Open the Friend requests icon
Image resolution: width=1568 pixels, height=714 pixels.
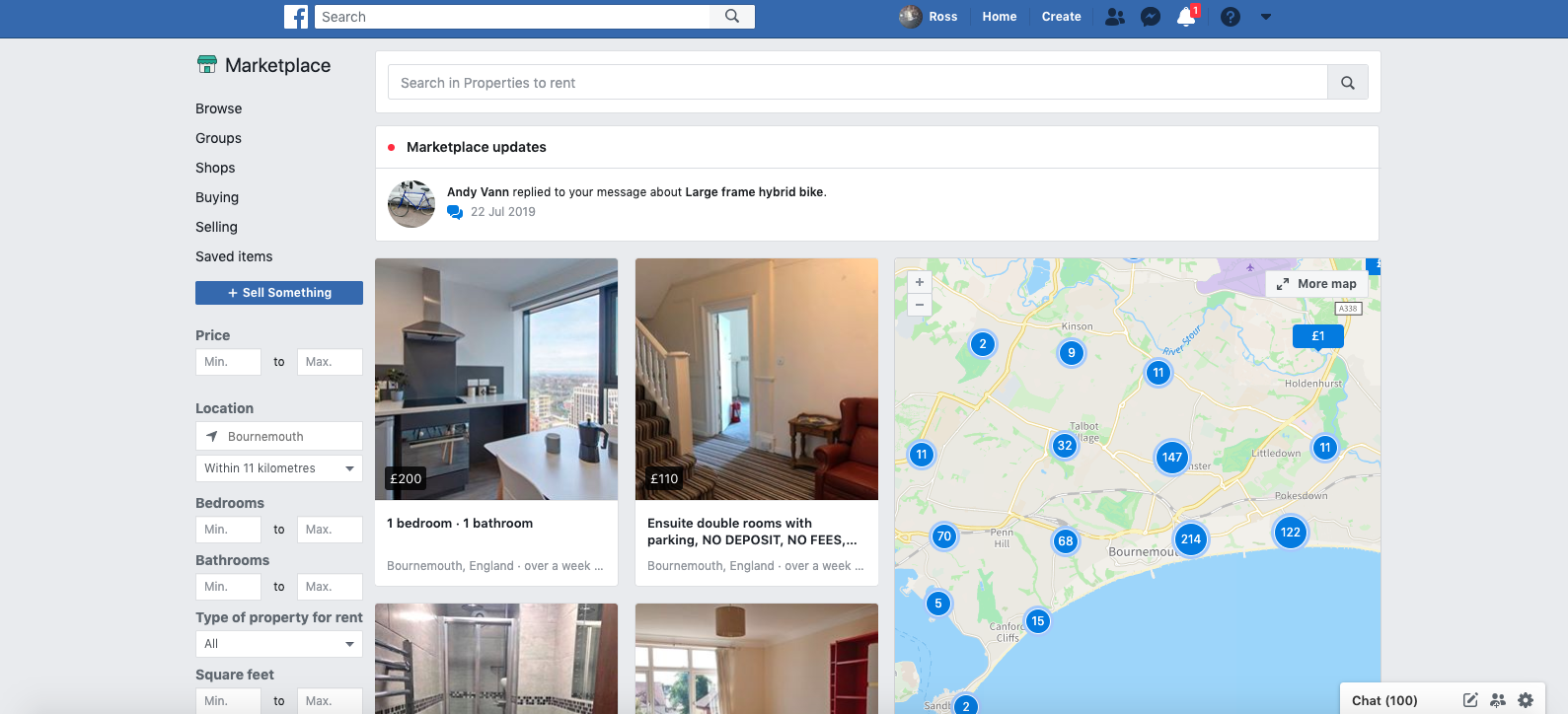[x=1115, y=17]
